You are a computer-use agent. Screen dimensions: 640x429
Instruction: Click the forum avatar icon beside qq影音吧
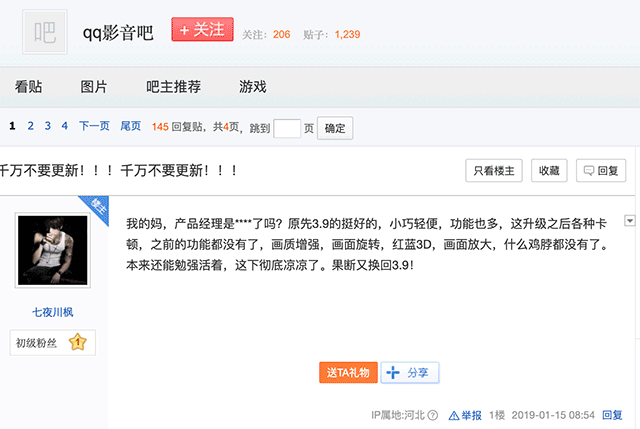click(45, 32)
